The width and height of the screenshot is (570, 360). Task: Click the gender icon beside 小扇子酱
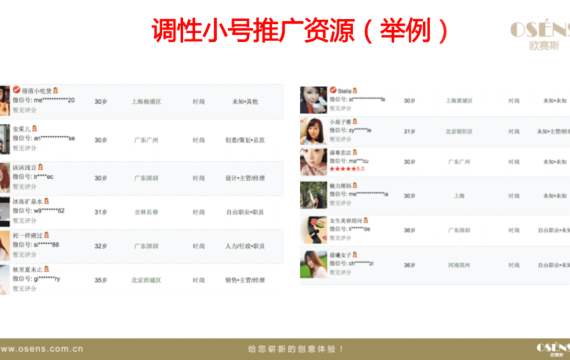coord(355,121)
